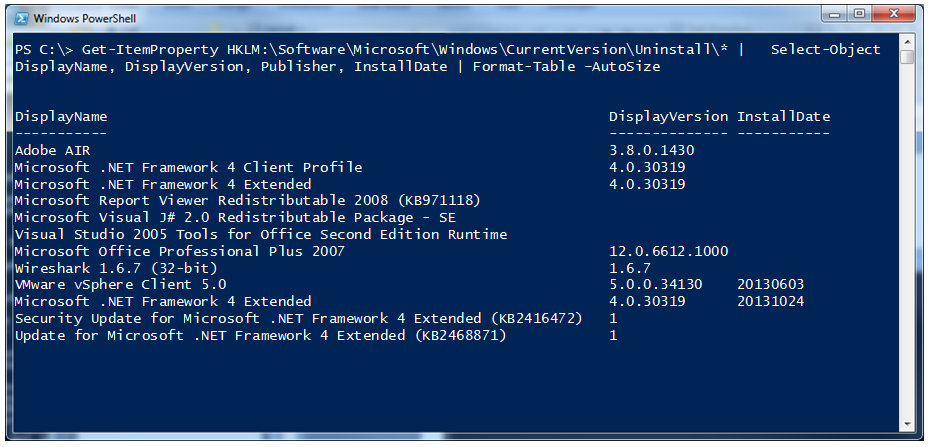Close the Windows PowerShell window
Screen dimensions: 930x447
click(x=893, y=14)
